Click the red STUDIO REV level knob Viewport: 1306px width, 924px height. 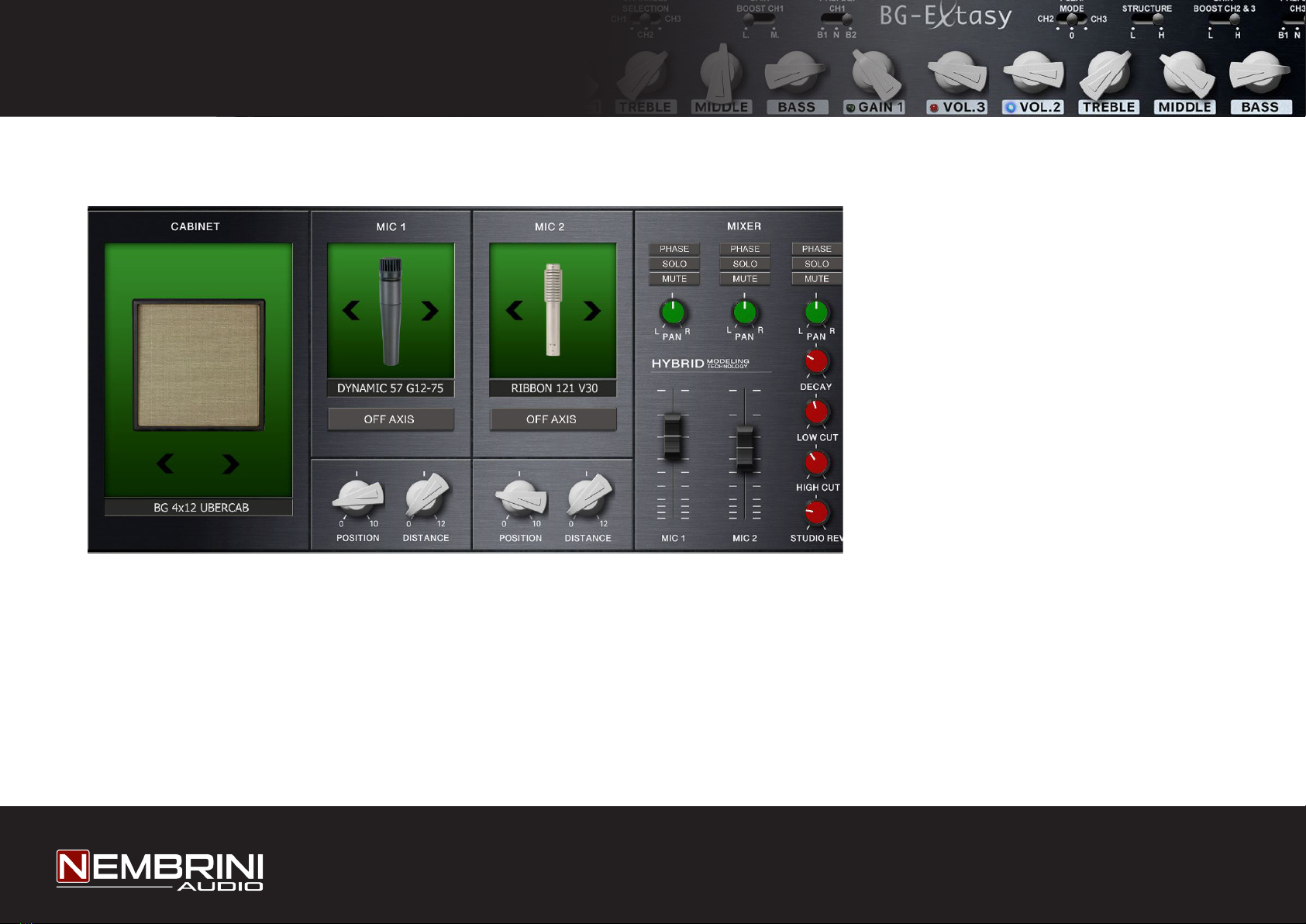pos(817,513)
